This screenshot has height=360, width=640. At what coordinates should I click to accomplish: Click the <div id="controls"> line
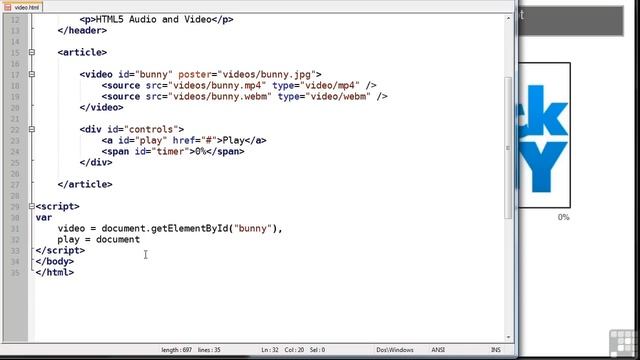click(x=131, y=129)
